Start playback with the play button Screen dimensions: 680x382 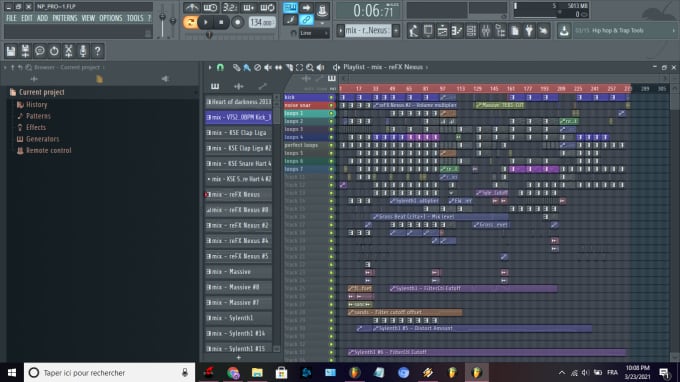pos(206,22)
